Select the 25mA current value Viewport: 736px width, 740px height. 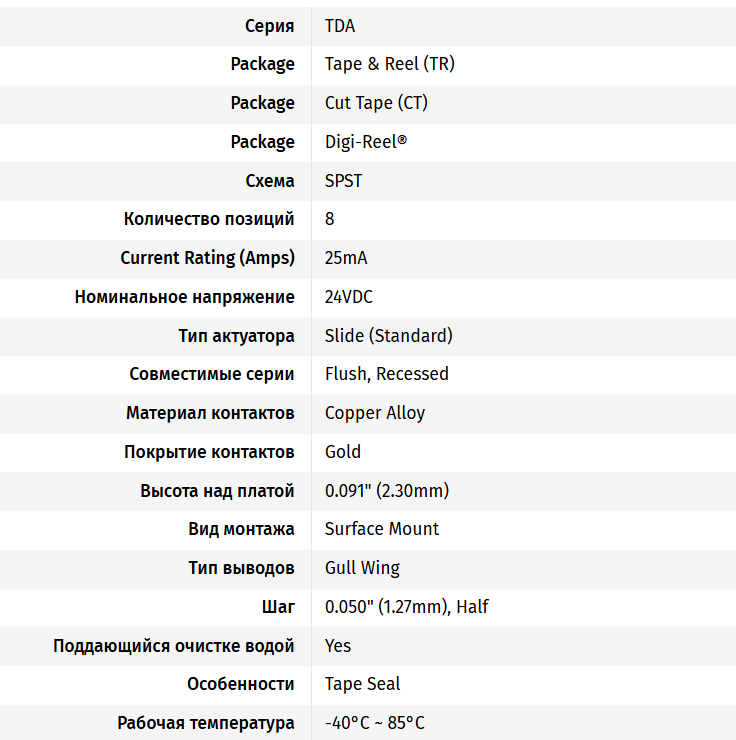tap(346, 258)
